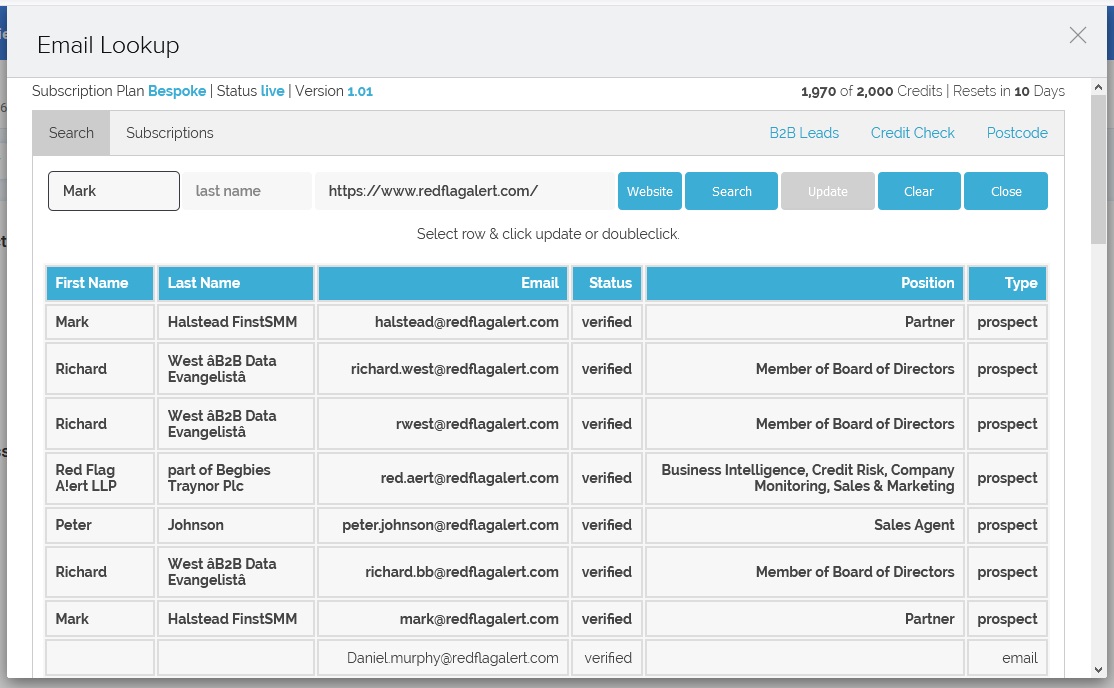Screen dimensions: 1114x688
Task: Reset the form with Clear button
Action: tap(919, 190)
